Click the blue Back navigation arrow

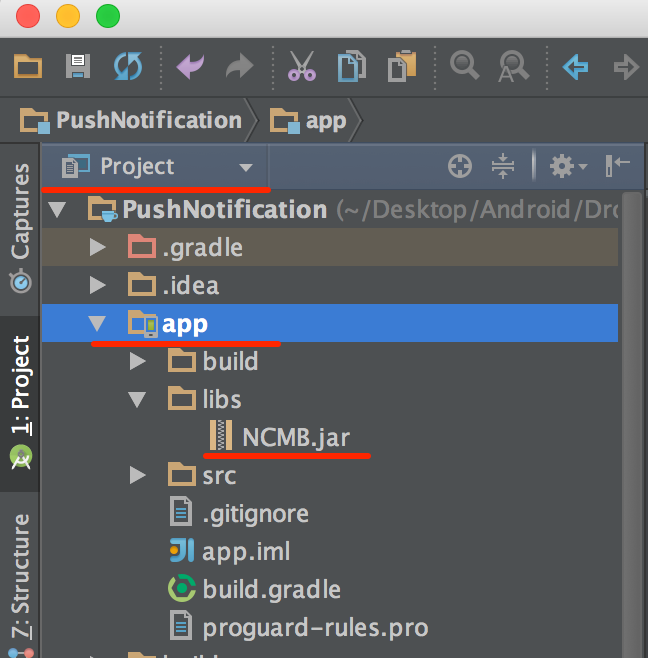tap(575, 67)
